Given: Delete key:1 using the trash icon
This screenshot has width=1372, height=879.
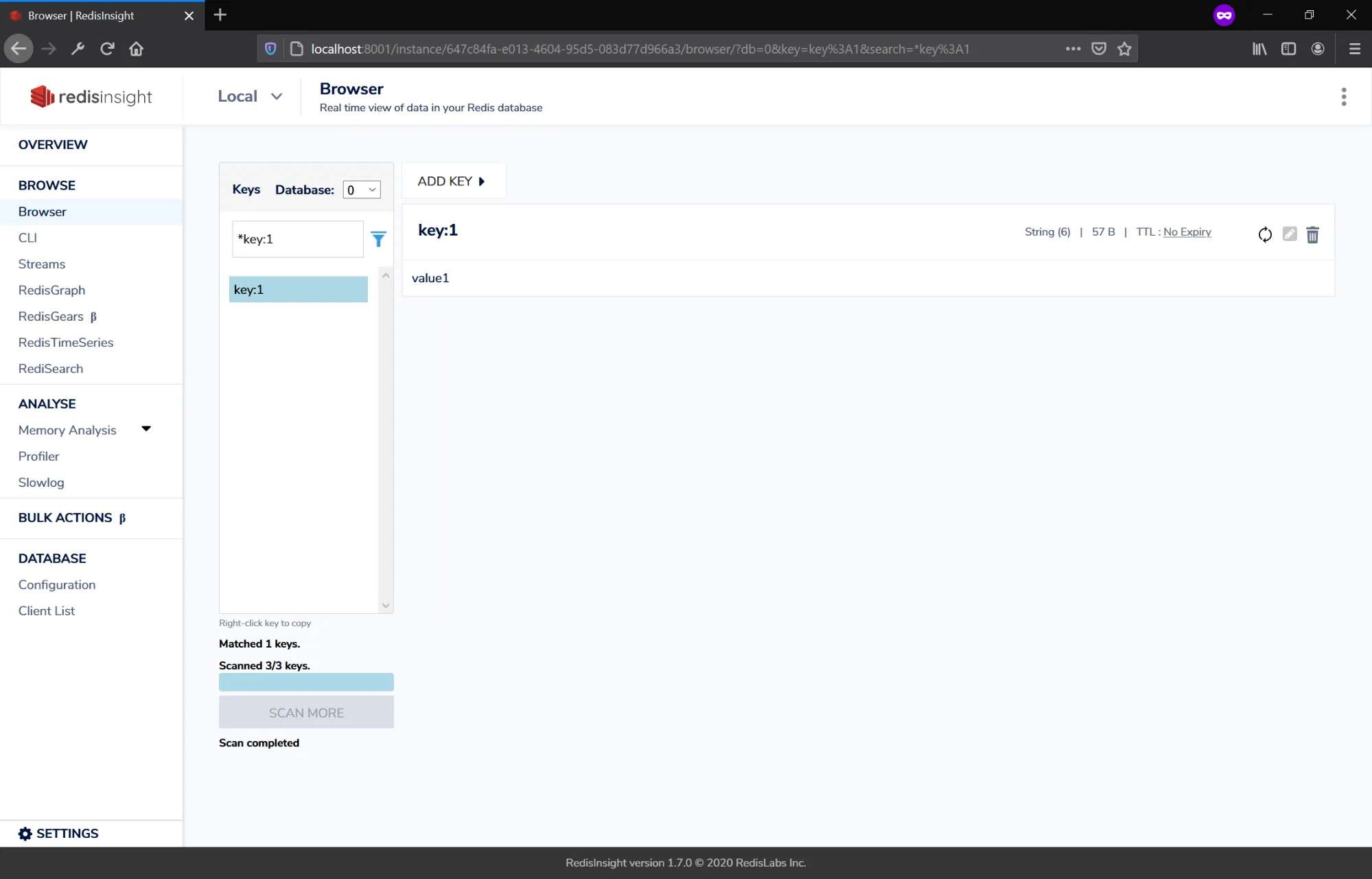Looking at the screenshot, I should coord(1312,235).
